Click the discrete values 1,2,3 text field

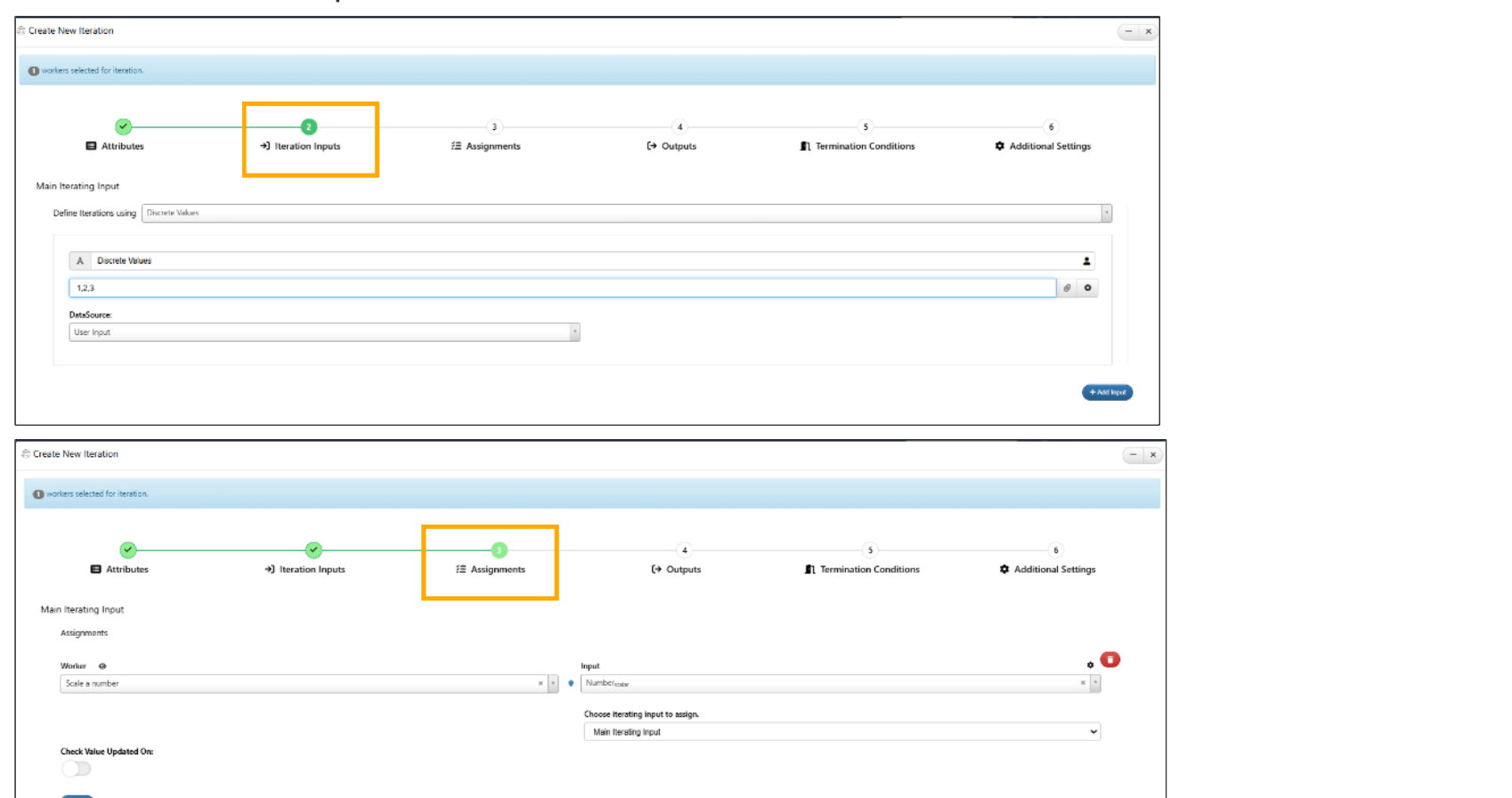pos(561,288)
